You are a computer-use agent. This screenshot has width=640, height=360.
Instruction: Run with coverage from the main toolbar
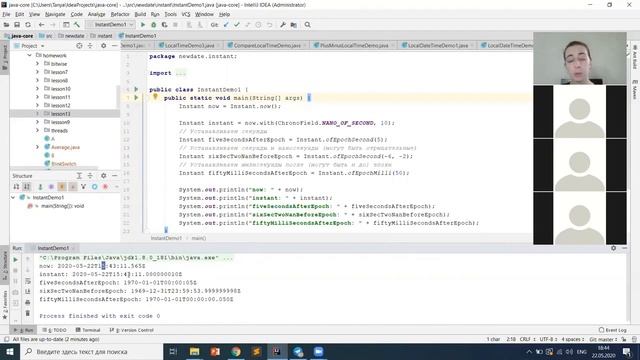pyautogui.click(x=164, y=25)
